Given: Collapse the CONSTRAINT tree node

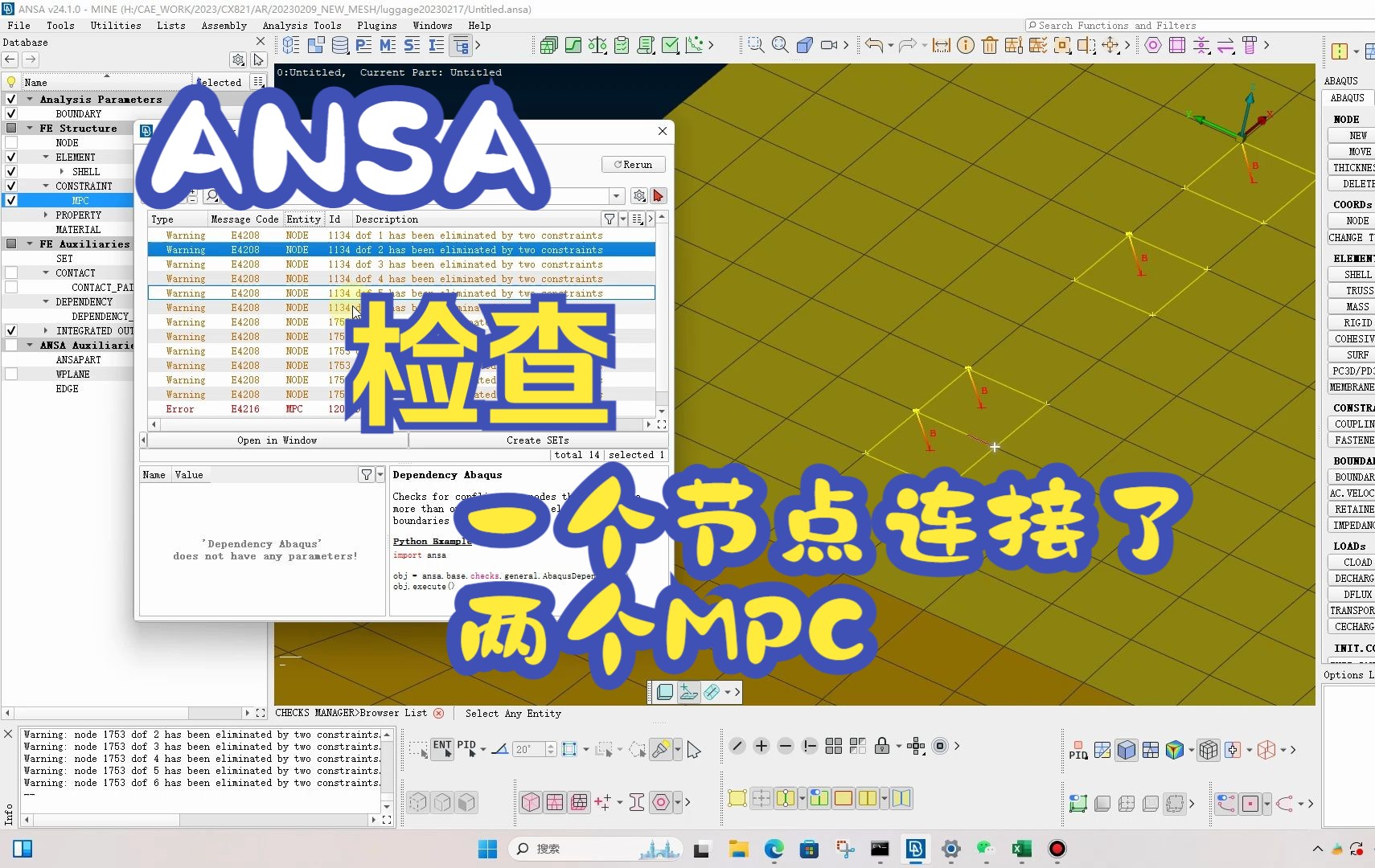Looking at the screenshot, I should click(x=46, y=186).
